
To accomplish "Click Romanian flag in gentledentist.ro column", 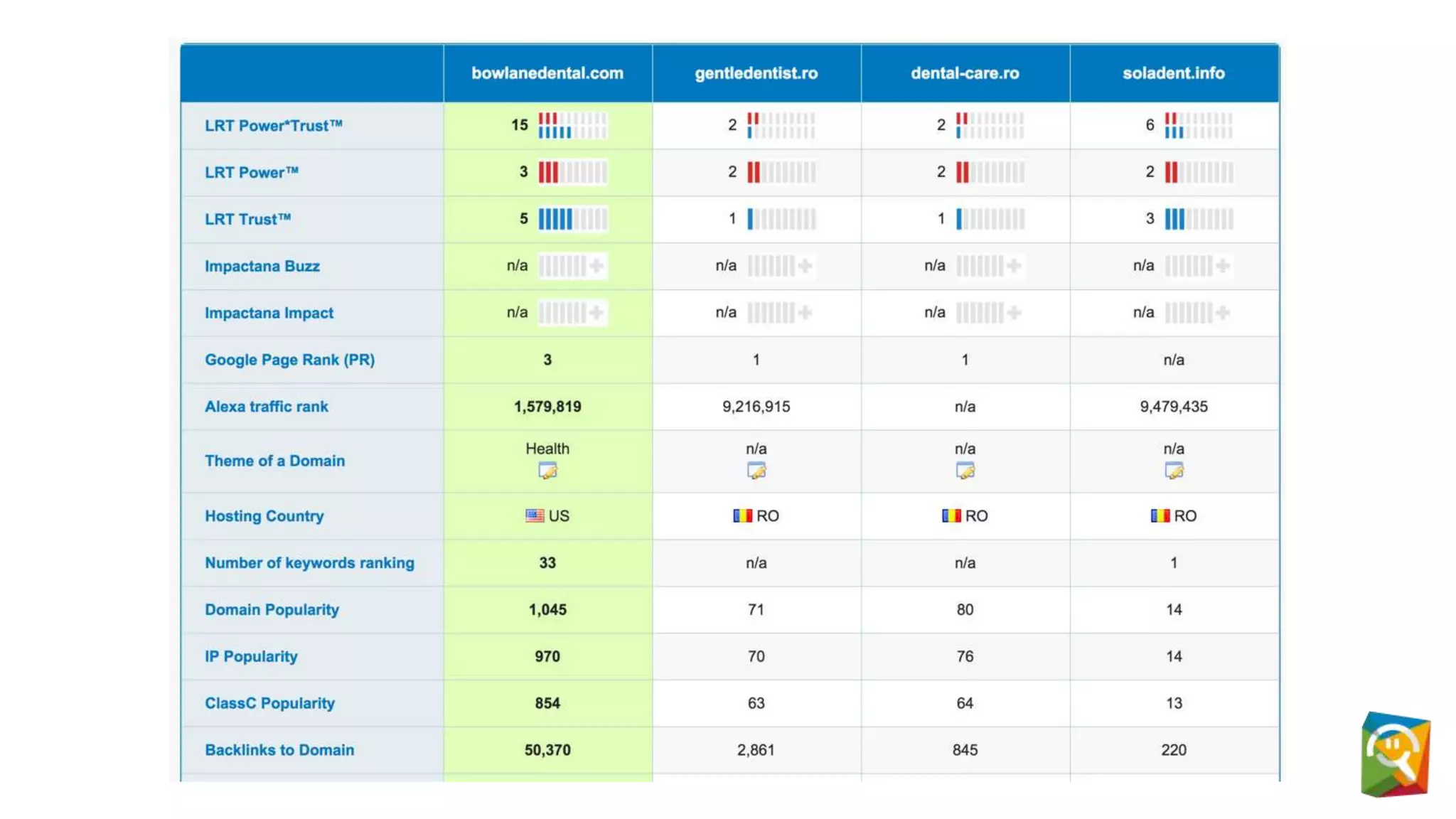I will [x=742, y=515].
